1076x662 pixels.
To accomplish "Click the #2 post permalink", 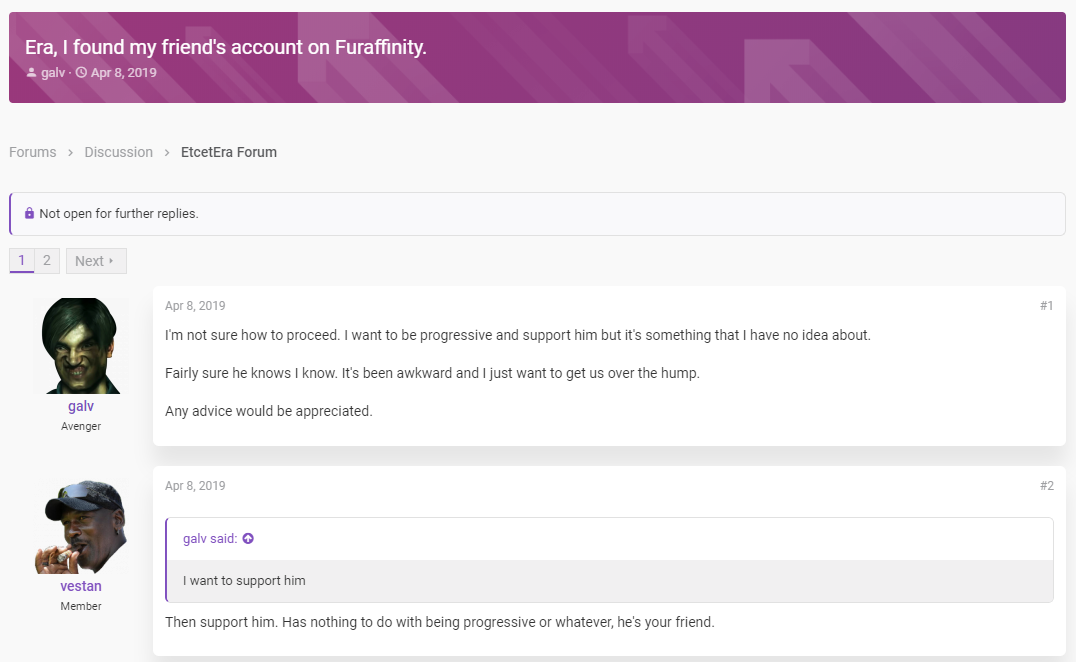I will point(1046,486).
